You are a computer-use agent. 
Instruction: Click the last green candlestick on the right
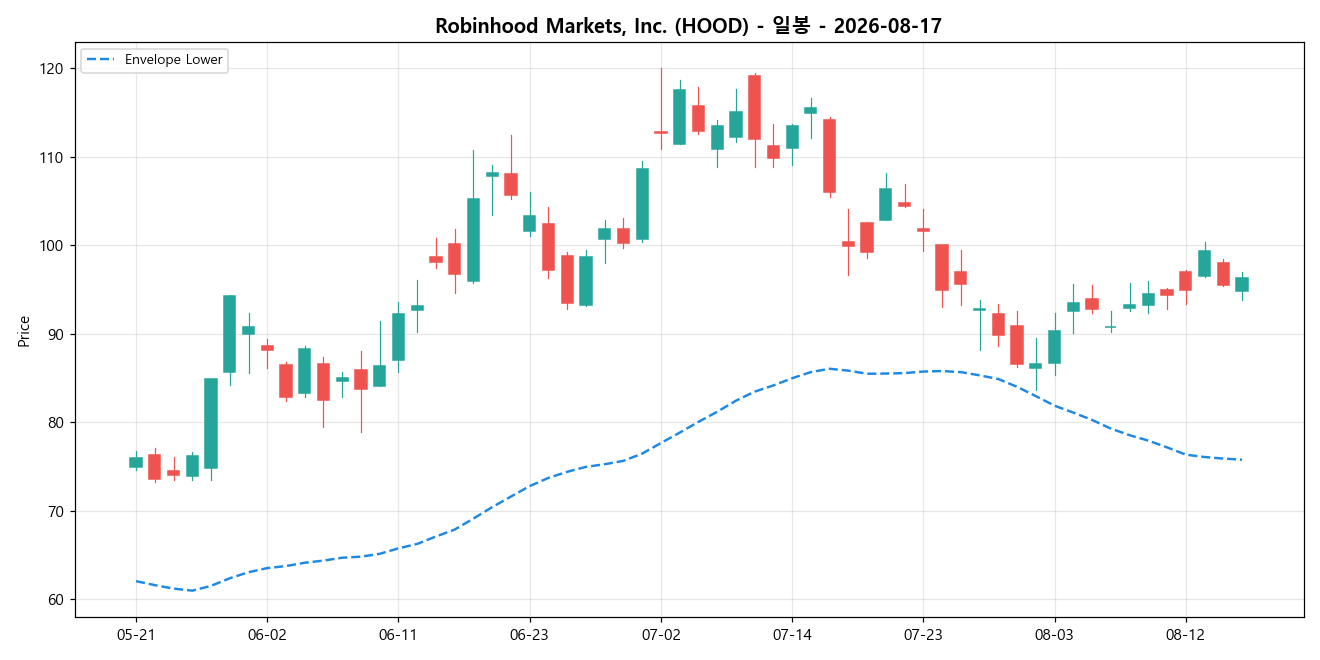pos(1242,284)
